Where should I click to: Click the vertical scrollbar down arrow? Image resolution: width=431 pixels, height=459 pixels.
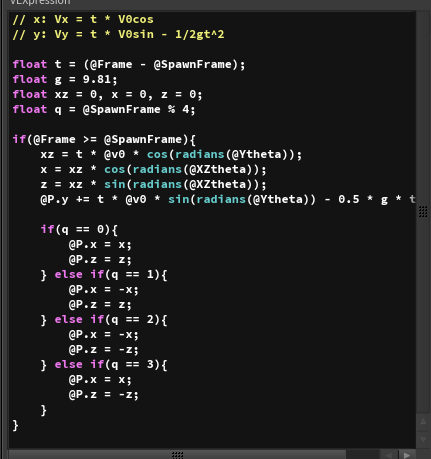coord(423,439)
